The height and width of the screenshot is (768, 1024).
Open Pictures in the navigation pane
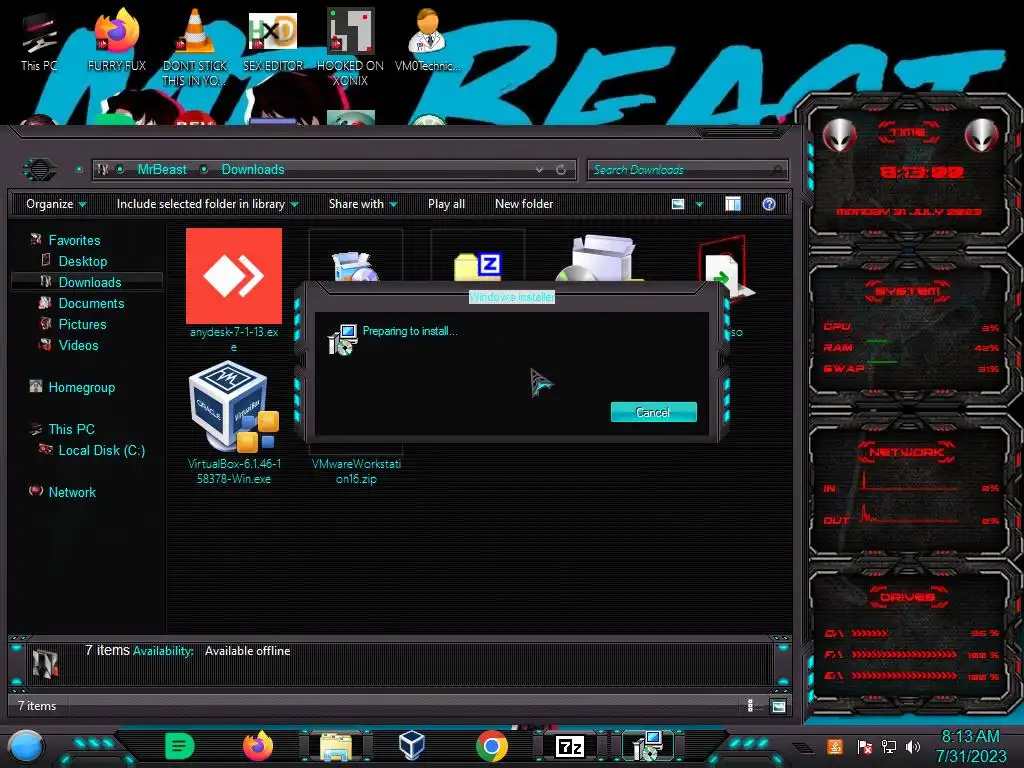tap(82, 324)
